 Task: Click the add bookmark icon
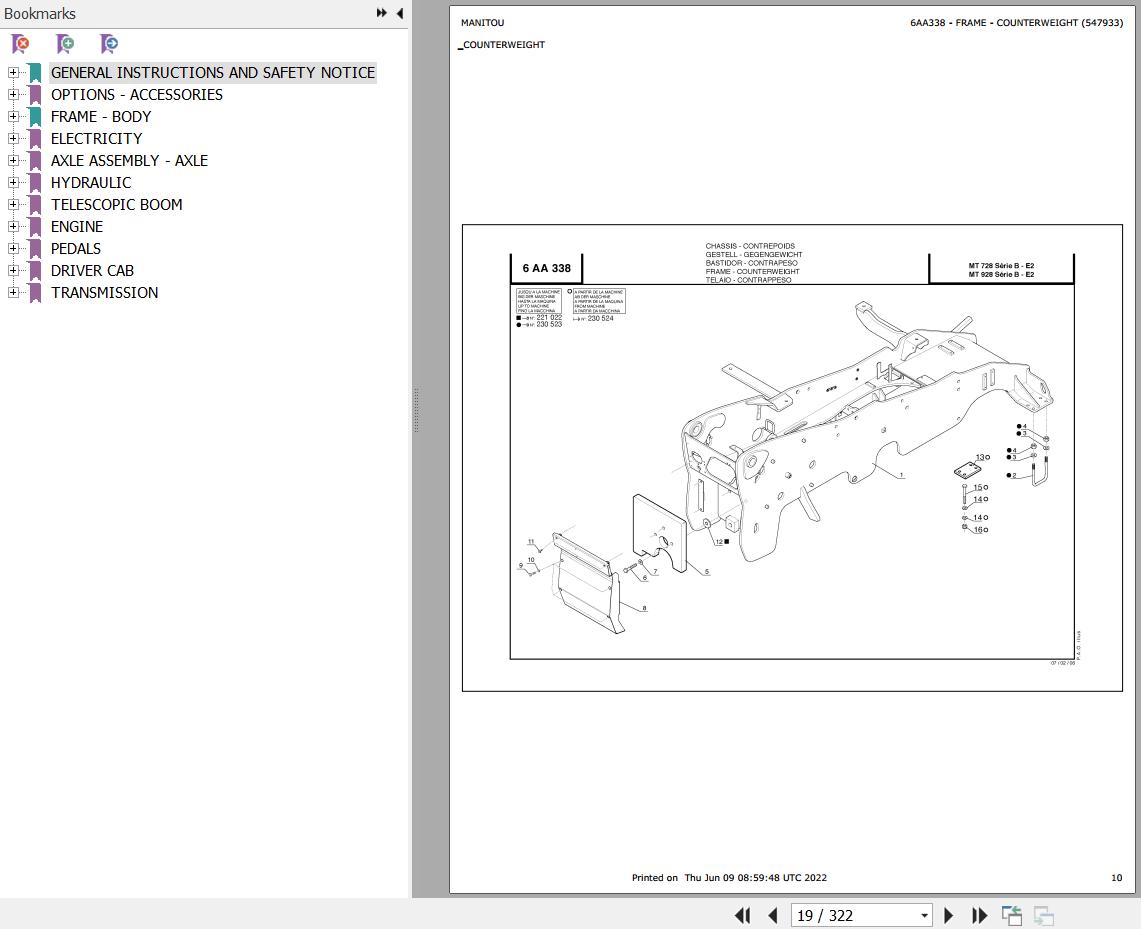point(65,44)
